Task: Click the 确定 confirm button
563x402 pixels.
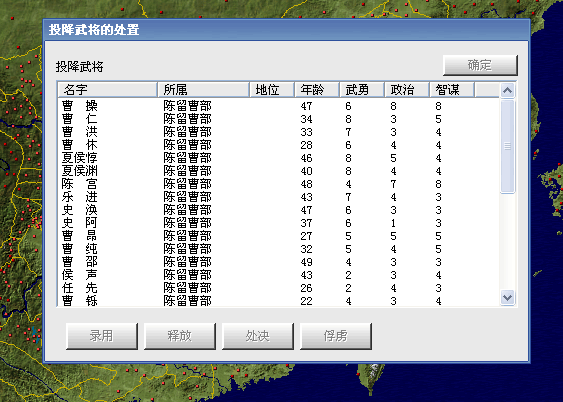Action: coord(480,65)
